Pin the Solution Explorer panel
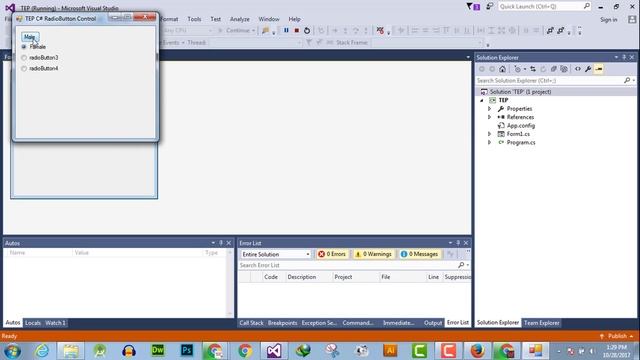This screenshot has width=640, height=360. (624, 58)
